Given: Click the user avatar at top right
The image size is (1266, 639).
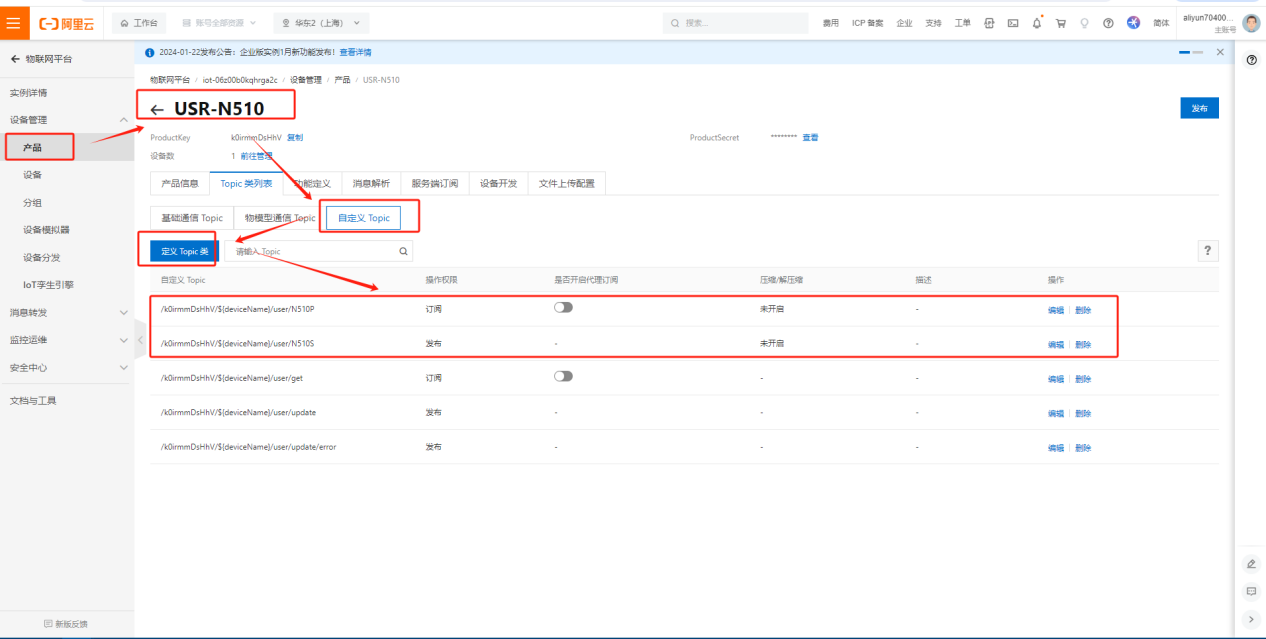Looking at the screenshot, I should coord(1251,23).
